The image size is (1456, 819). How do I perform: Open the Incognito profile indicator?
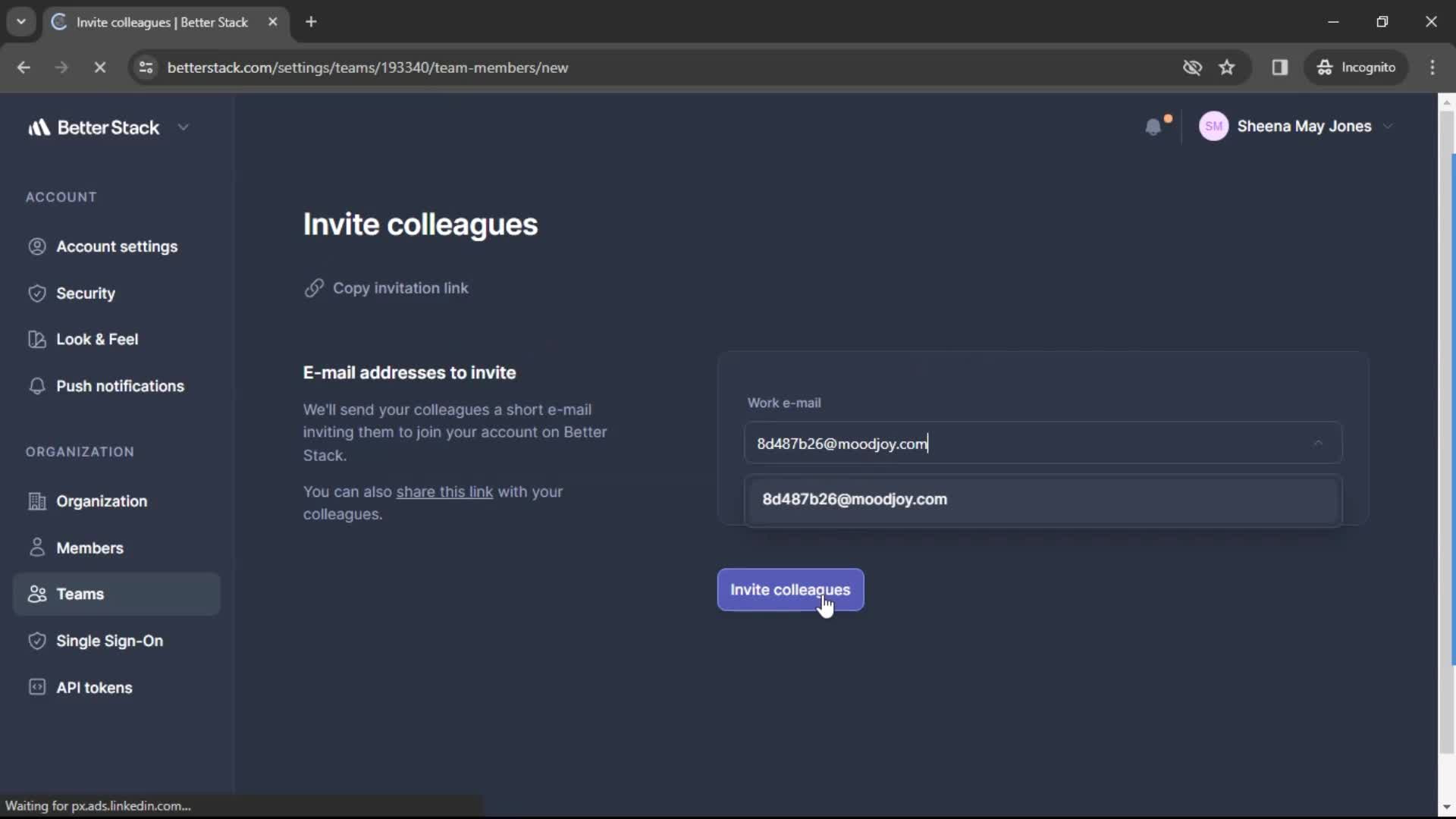(1356, 67)
